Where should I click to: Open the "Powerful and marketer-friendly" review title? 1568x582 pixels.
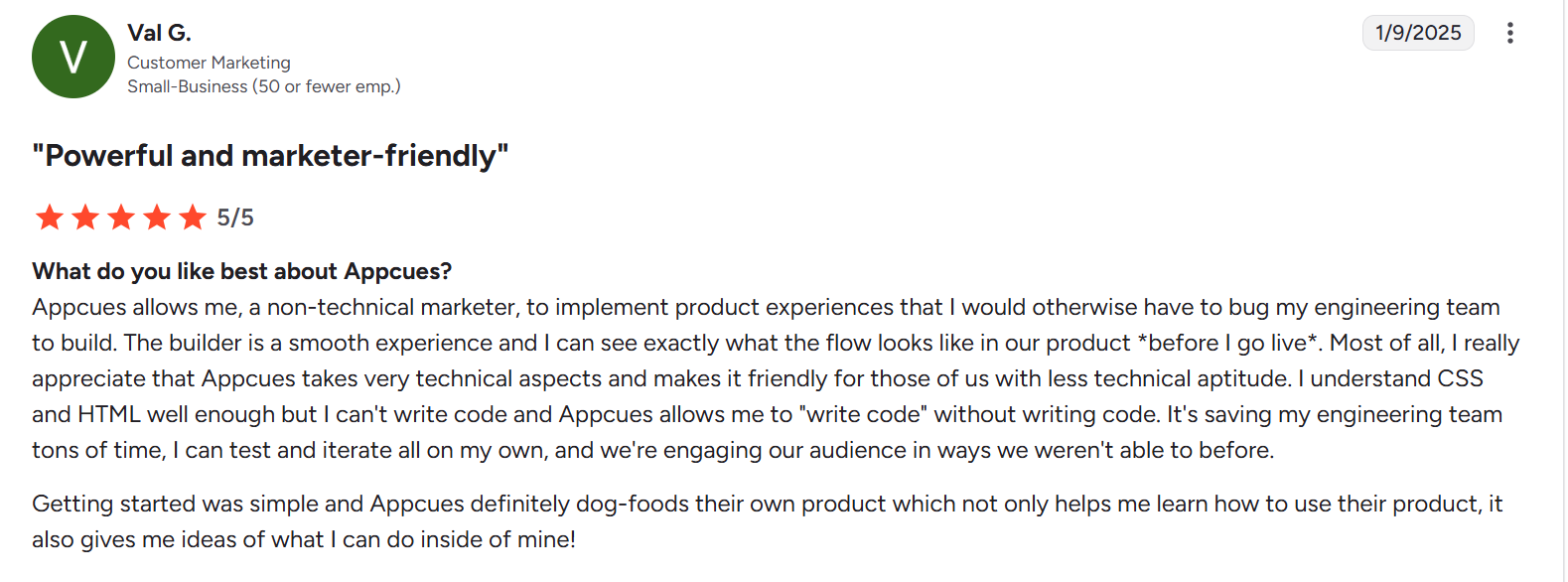[270, 156]
